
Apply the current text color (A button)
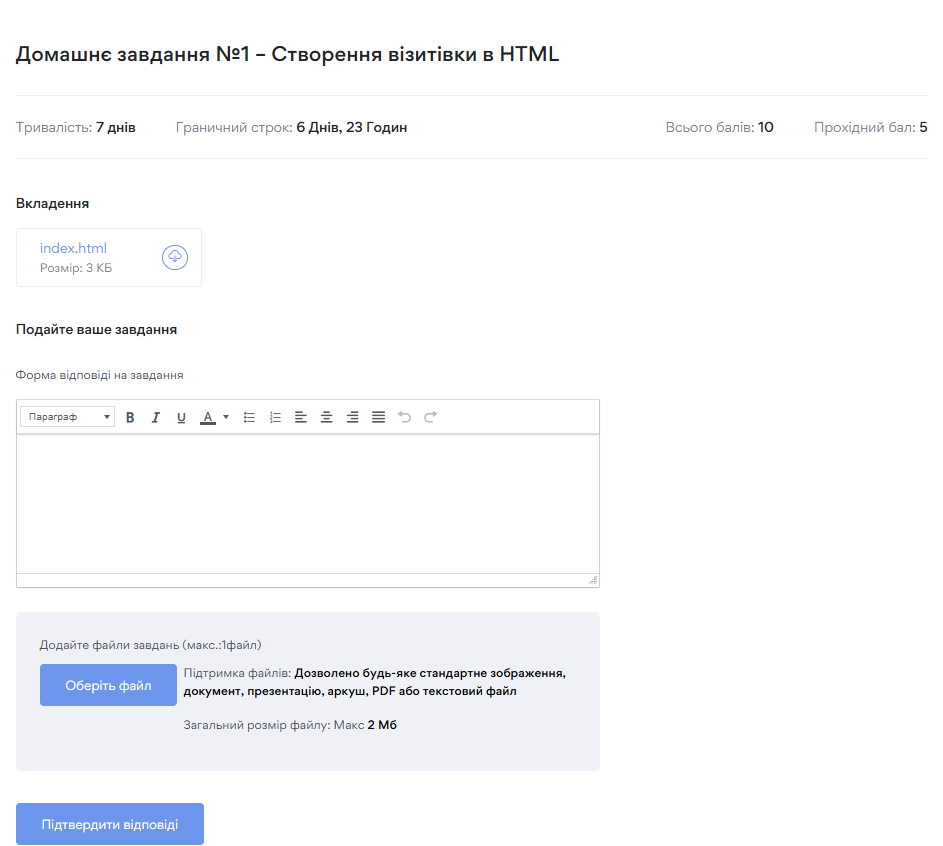click(x=208, y=417)
